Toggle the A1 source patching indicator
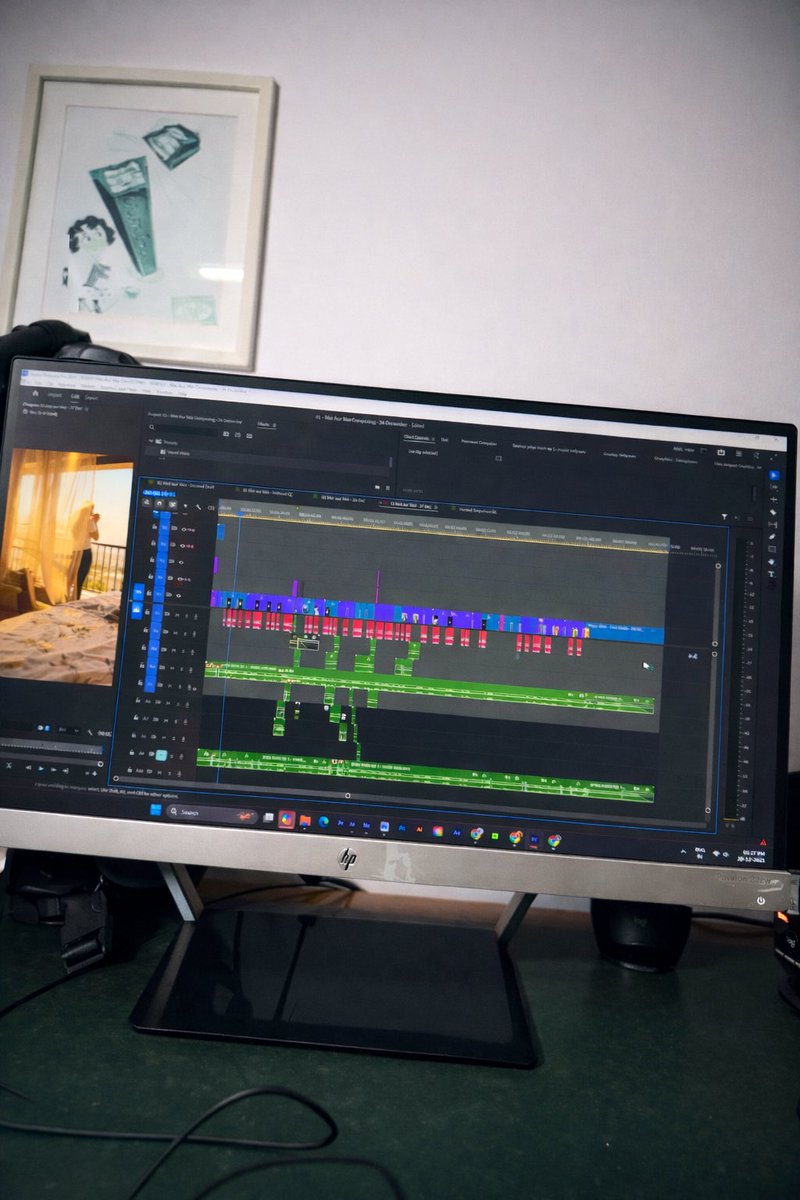The height and width of the screenshot is (1200, 800). point(137,610)
